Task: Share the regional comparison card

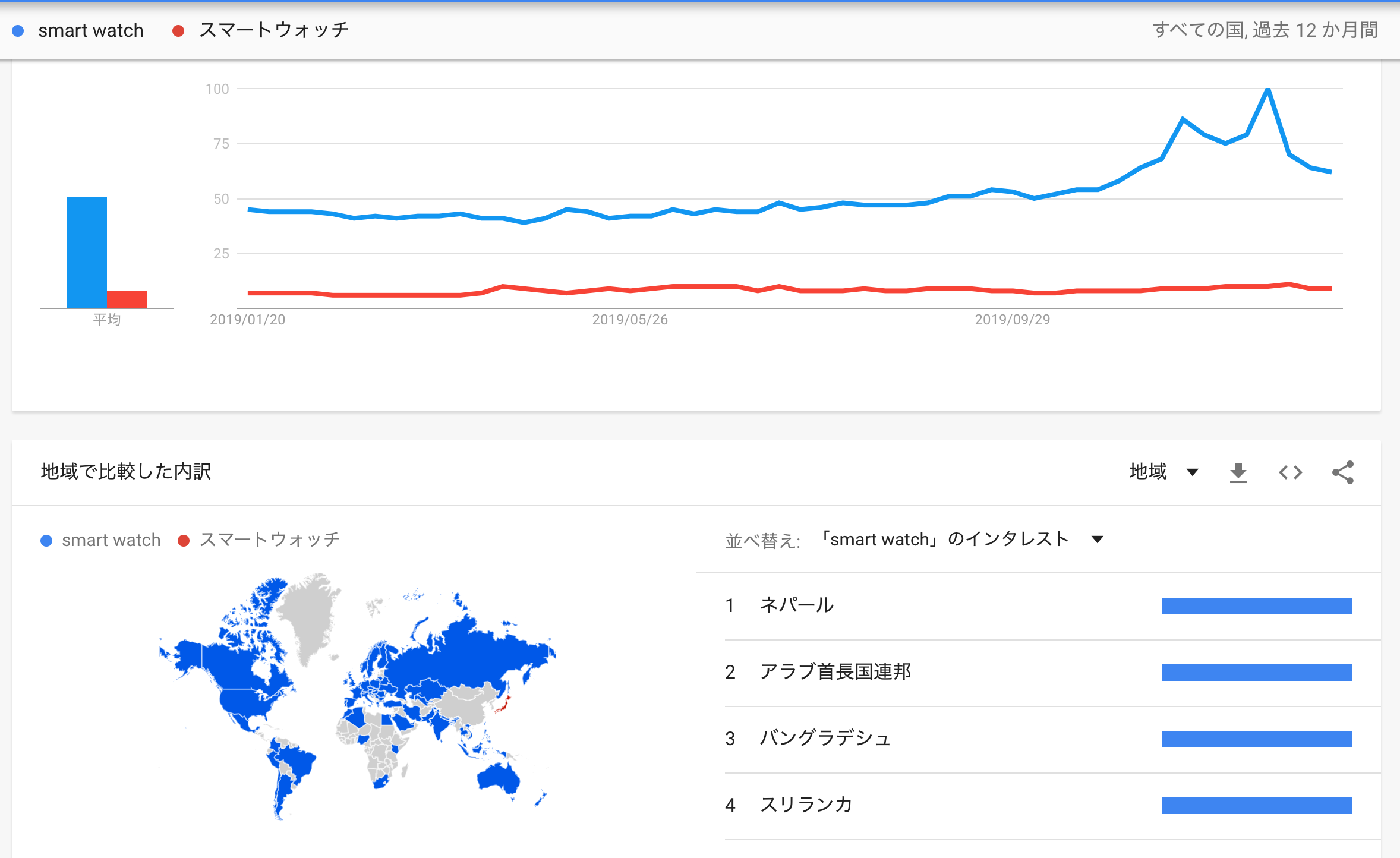Action: pyautogui.click(x=1343, y=472)
